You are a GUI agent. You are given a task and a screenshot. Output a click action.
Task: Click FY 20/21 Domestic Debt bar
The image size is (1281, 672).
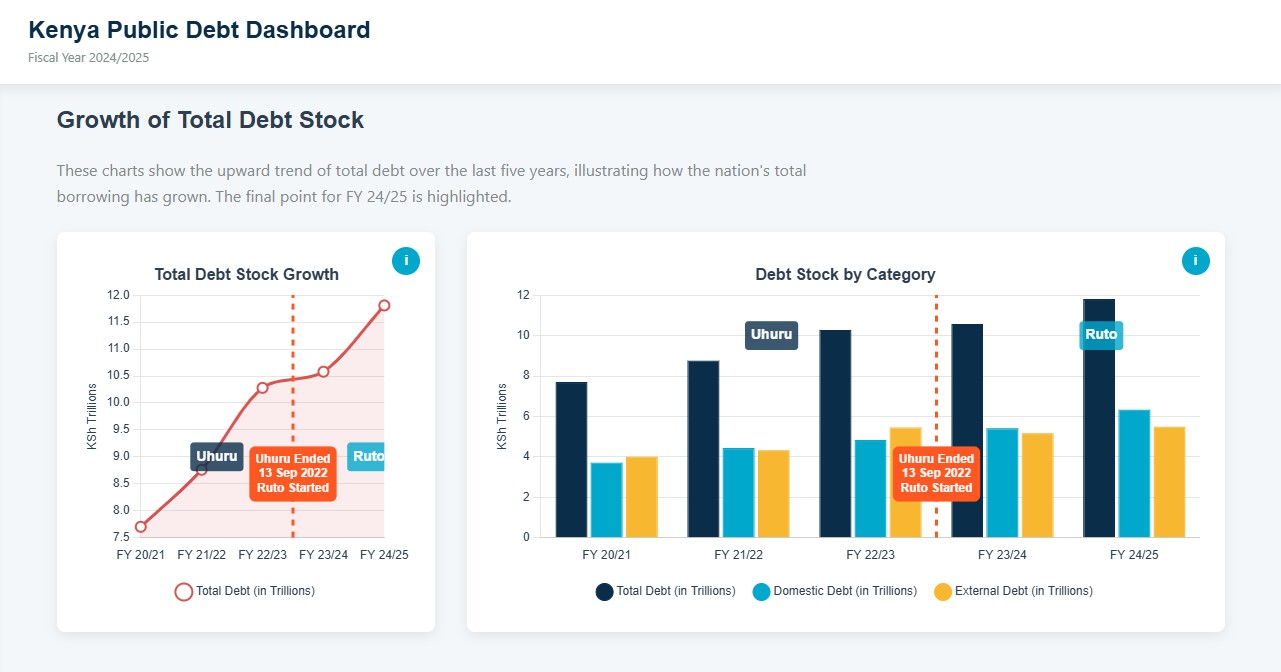click(x=606, y=500)
